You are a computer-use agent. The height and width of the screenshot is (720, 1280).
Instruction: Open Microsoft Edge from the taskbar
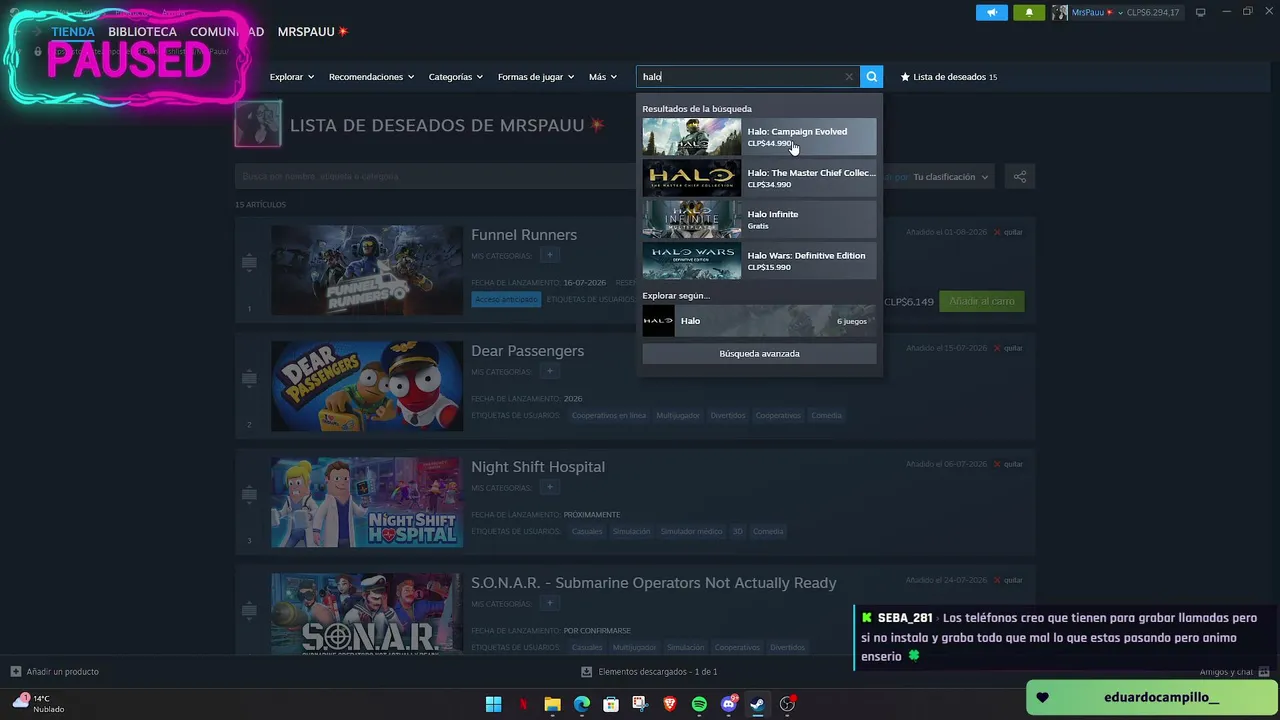(x=582, y=704)
